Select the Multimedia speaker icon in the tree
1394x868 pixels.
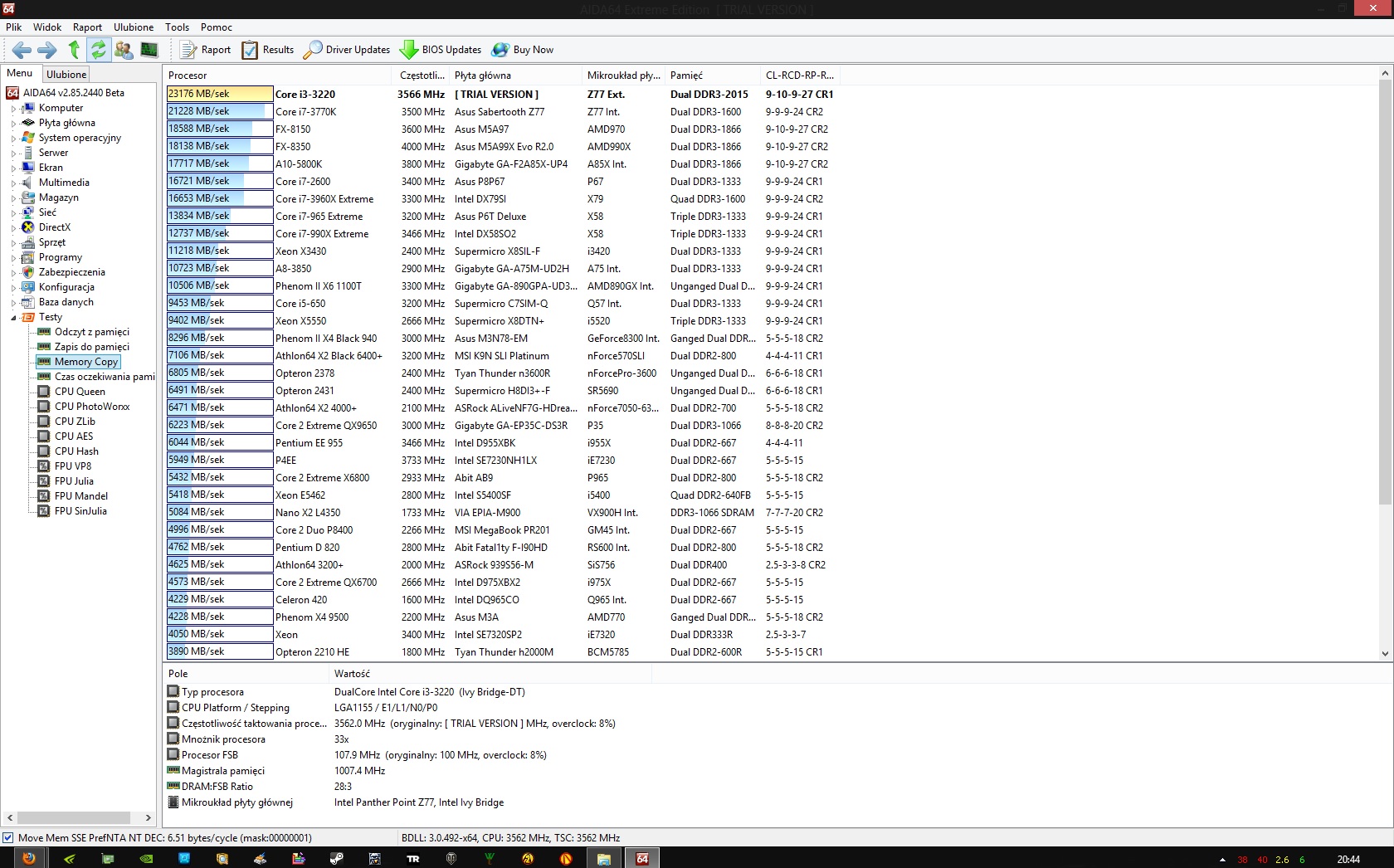click(x=28, y=183)
